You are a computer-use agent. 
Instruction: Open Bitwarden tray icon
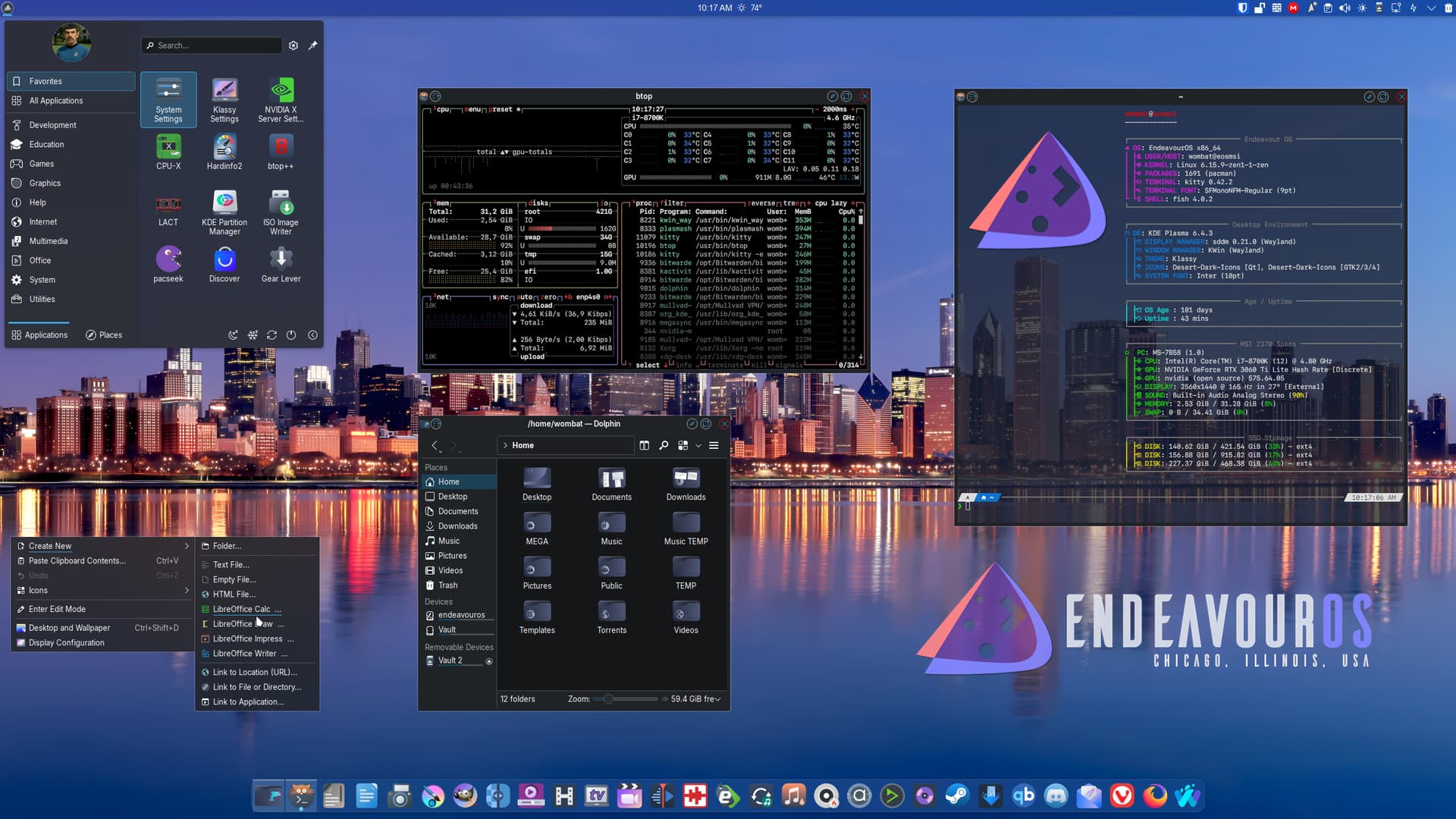pos(1242,8)
